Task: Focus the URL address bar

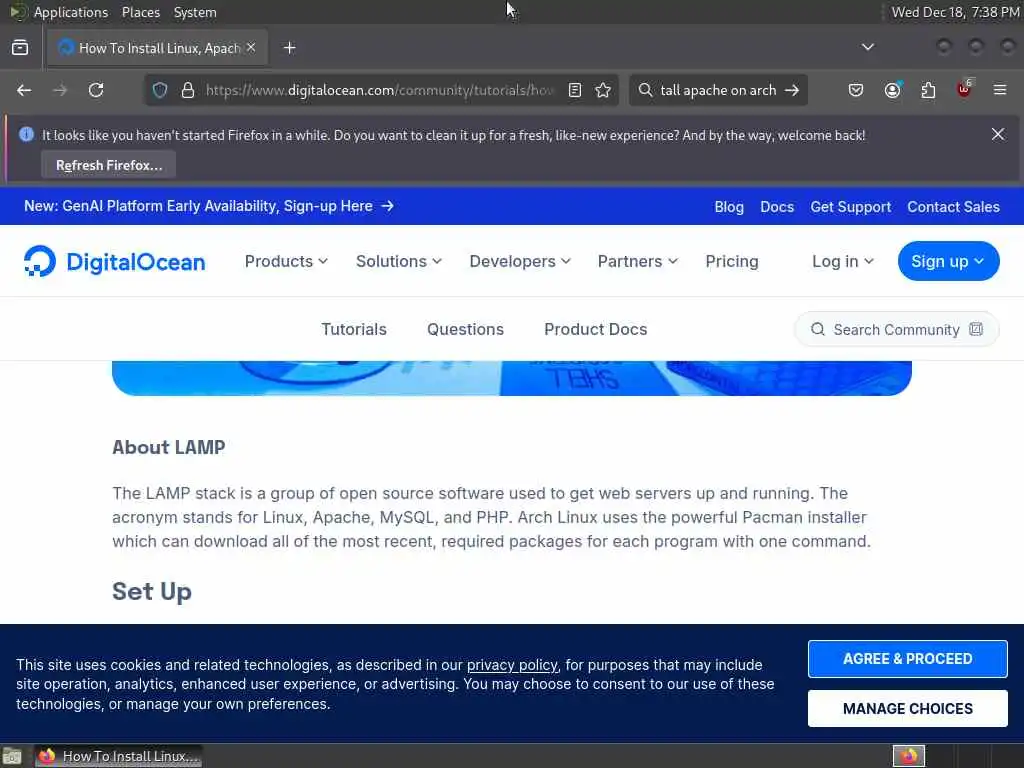Action: point(379,90)
